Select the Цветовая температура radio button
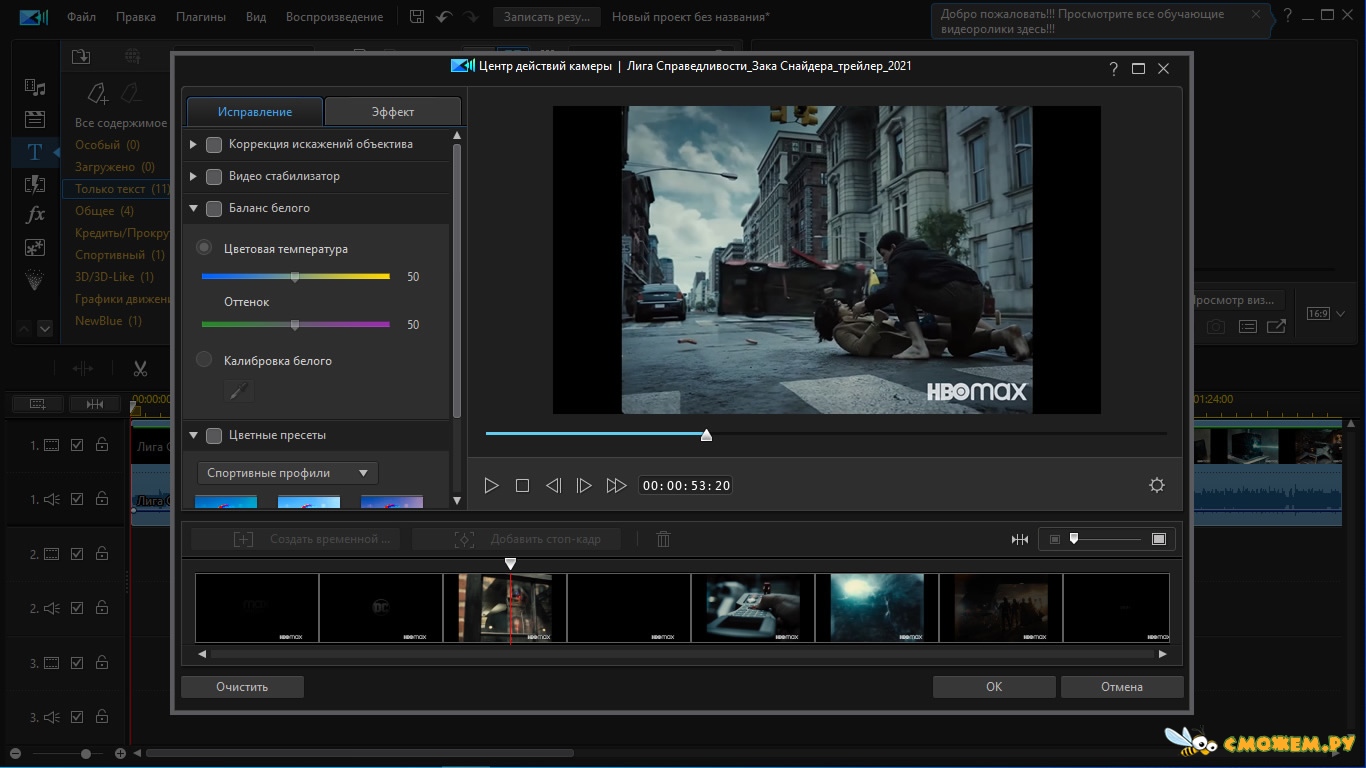 click(204, 247)
